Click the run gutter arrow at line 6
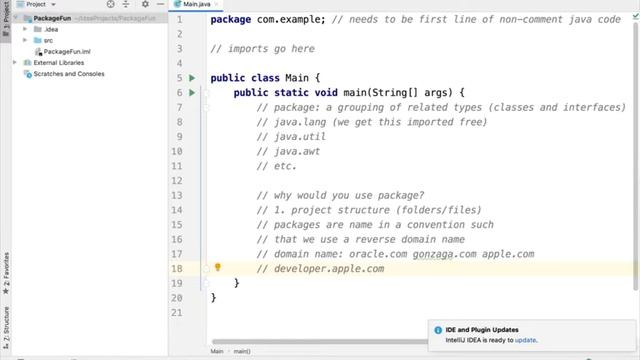Image resolution: width=640 pixels, height=360 pixels. click(x=192, y=93)
